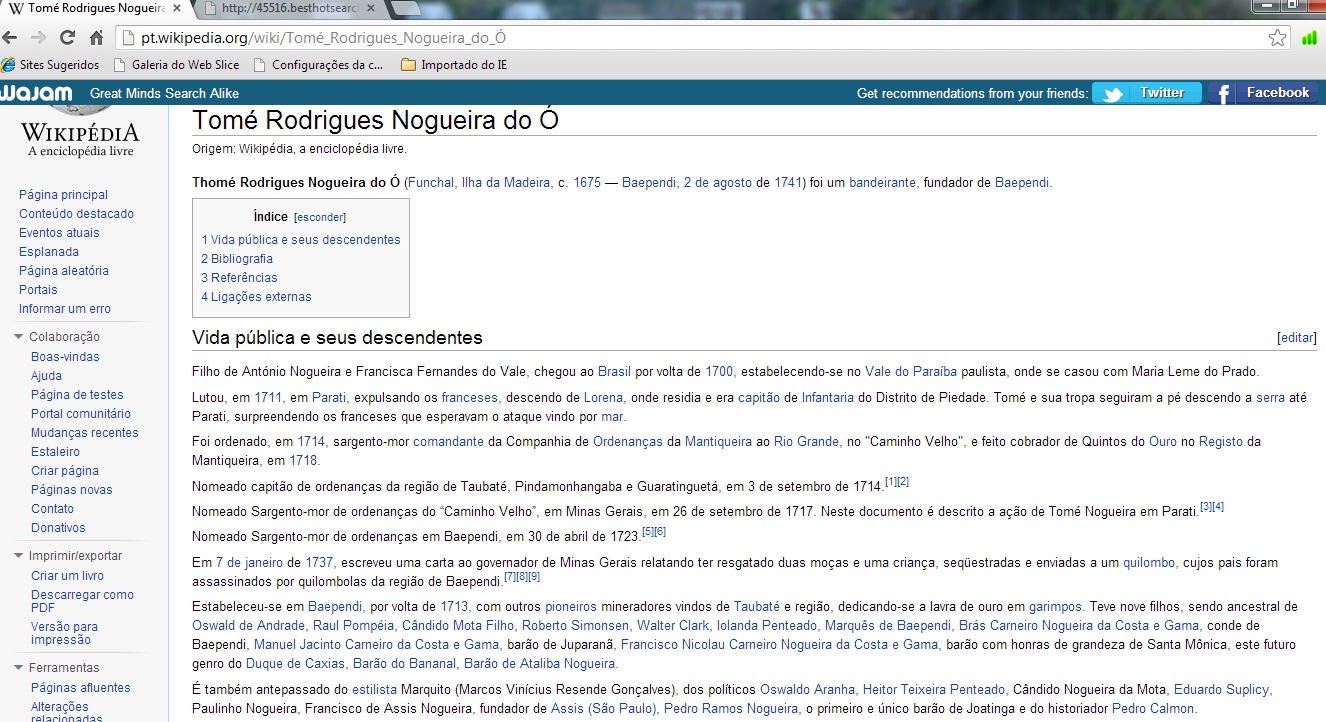Screen dimensions: 1326x722
Task: Click the green signal bars extension icon
Action: pyautogui.click(x=1309, y=38)
